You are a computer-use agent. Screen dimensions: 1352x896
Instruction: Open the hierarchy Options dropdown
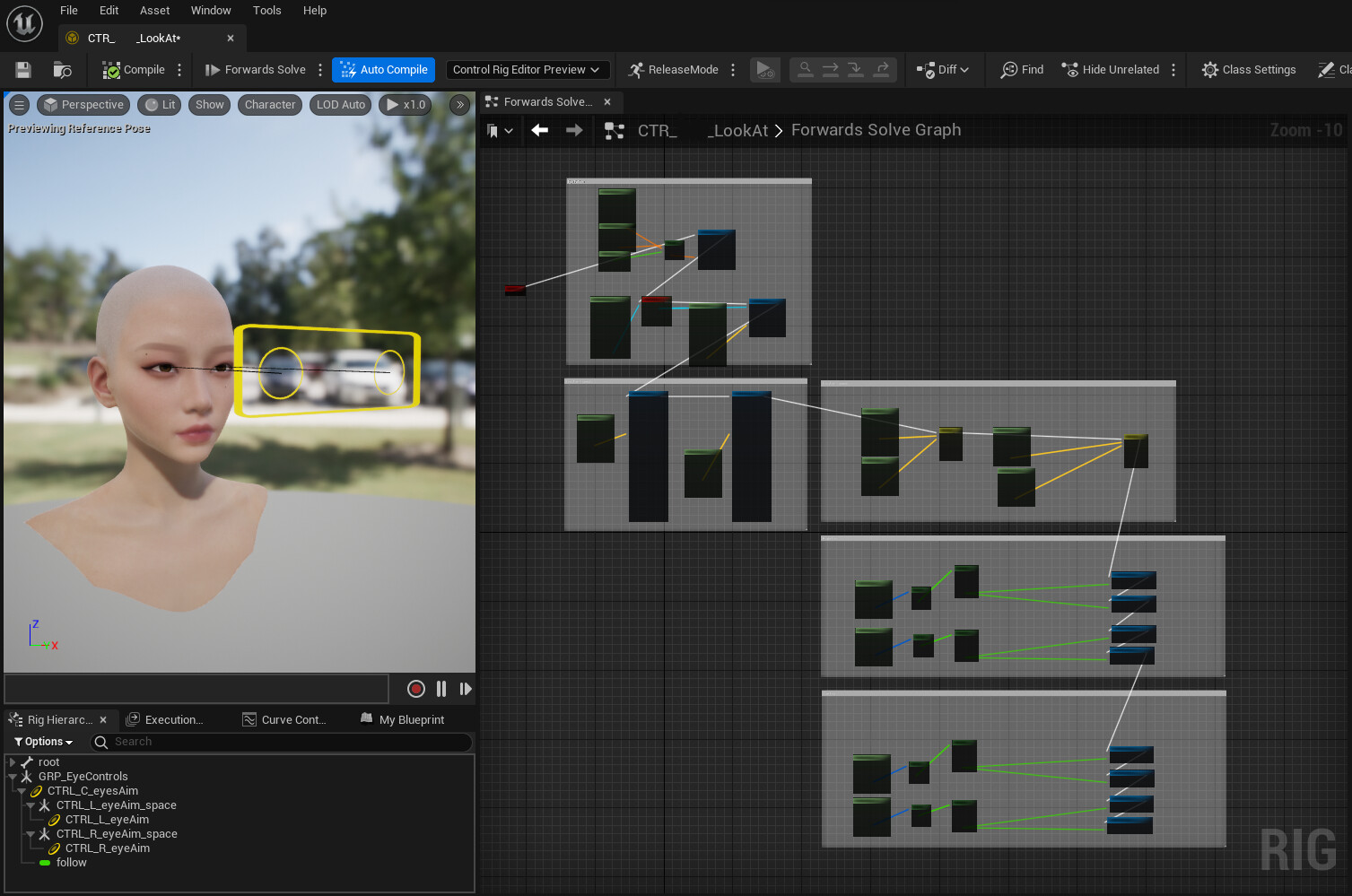[x=43, y=742]
